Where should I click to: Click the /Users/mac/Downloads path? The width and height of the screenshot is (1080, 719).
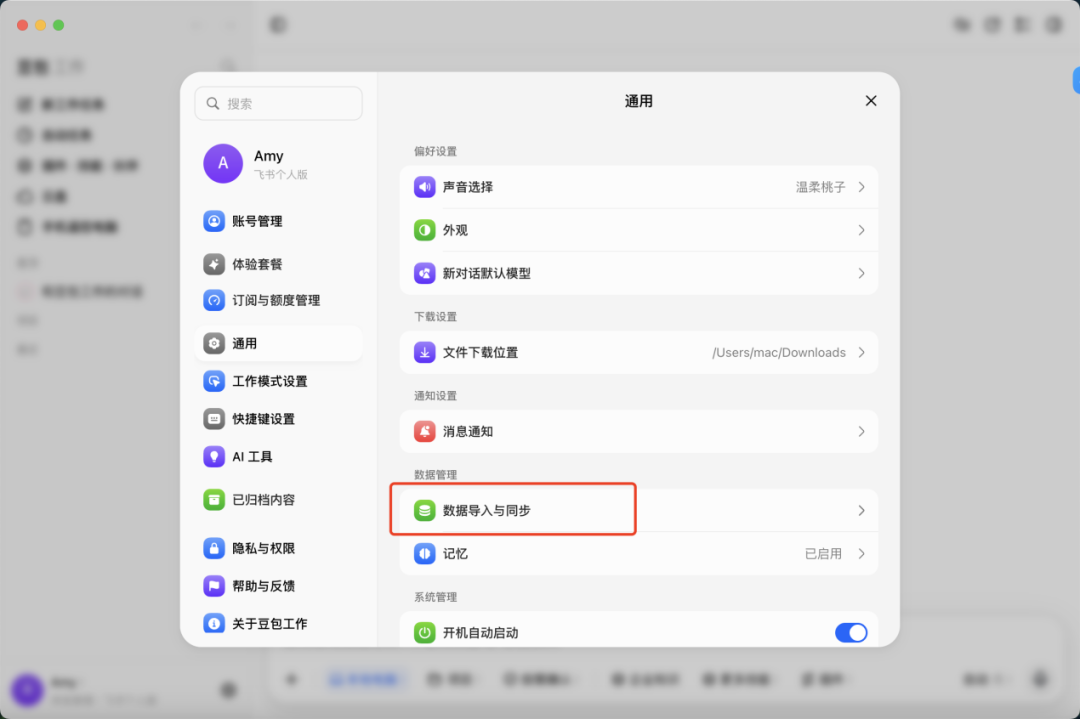click(779, 353)
